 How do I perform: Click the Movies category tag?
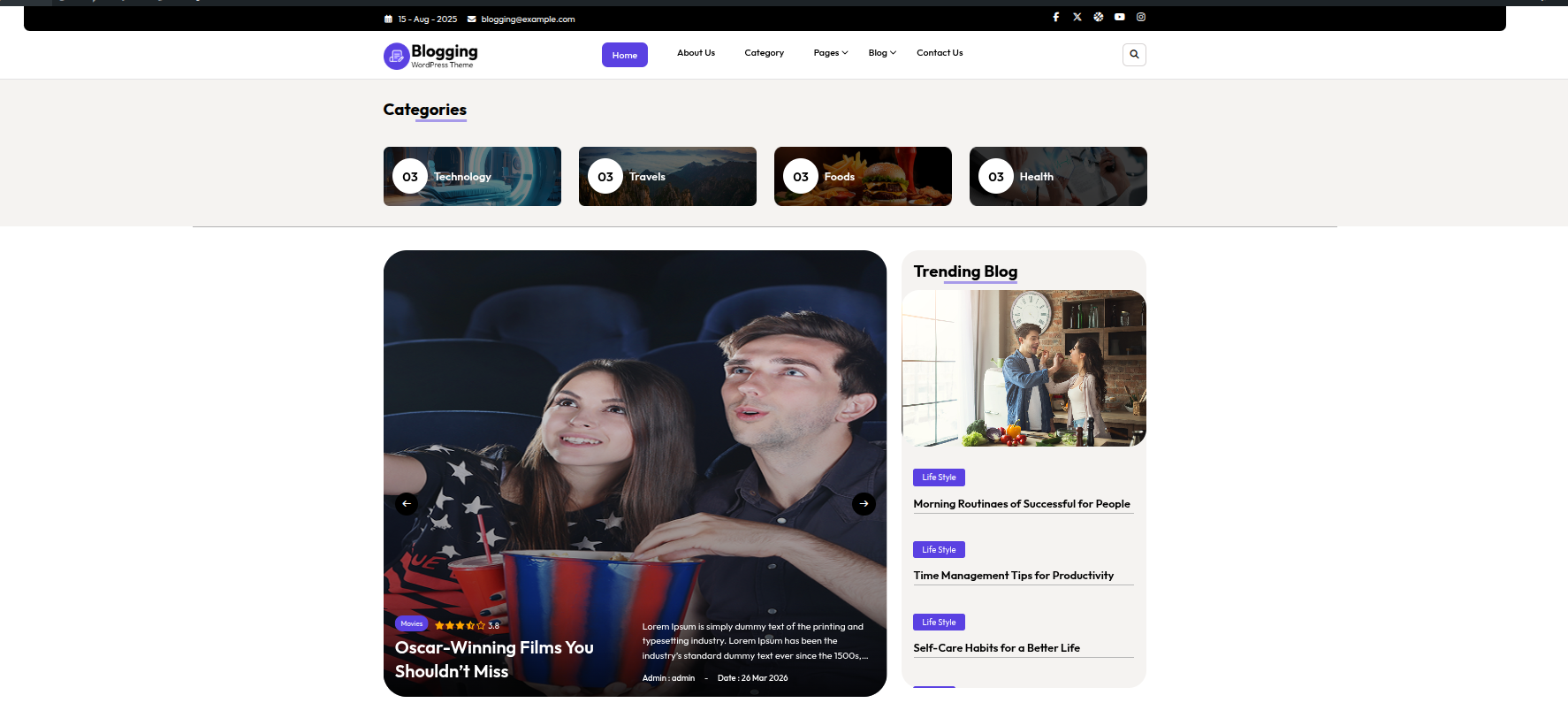click(411, 623)
